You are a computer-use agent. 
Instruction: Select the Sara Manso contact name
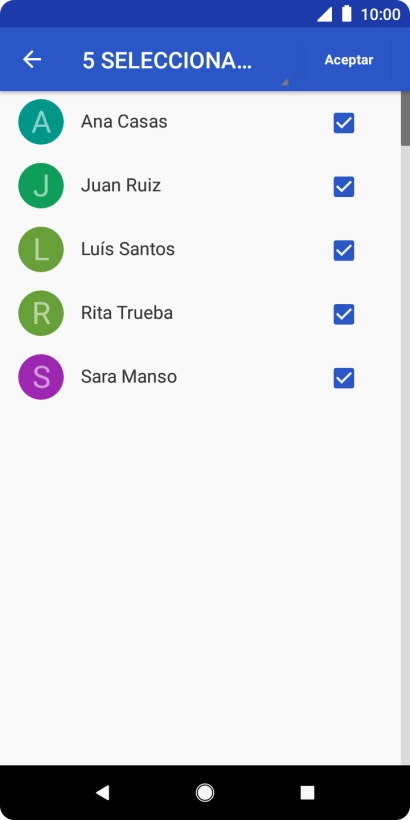pyautogui.click(x=129, y=377)
